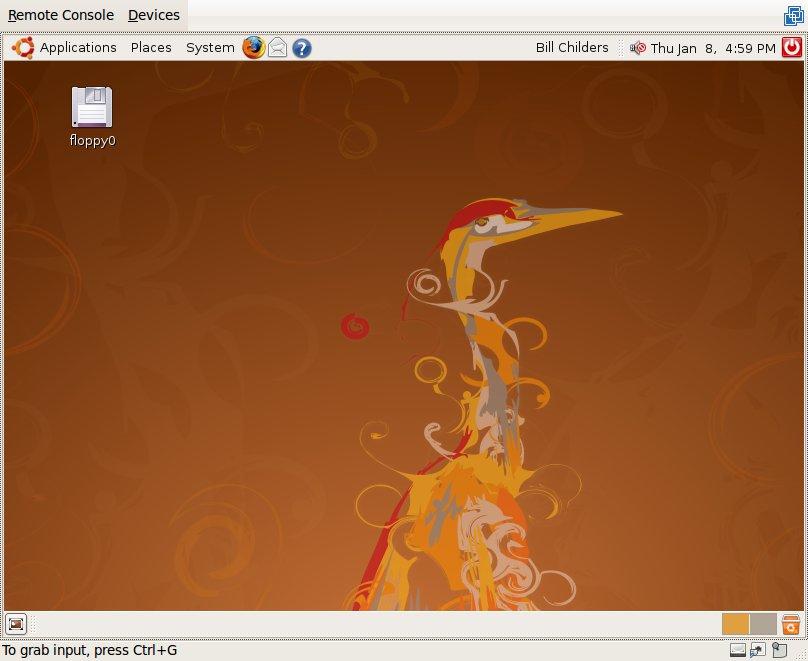Click the Bill Childers user name
Viewport: 808px width, 661px height.
(572, 47)
